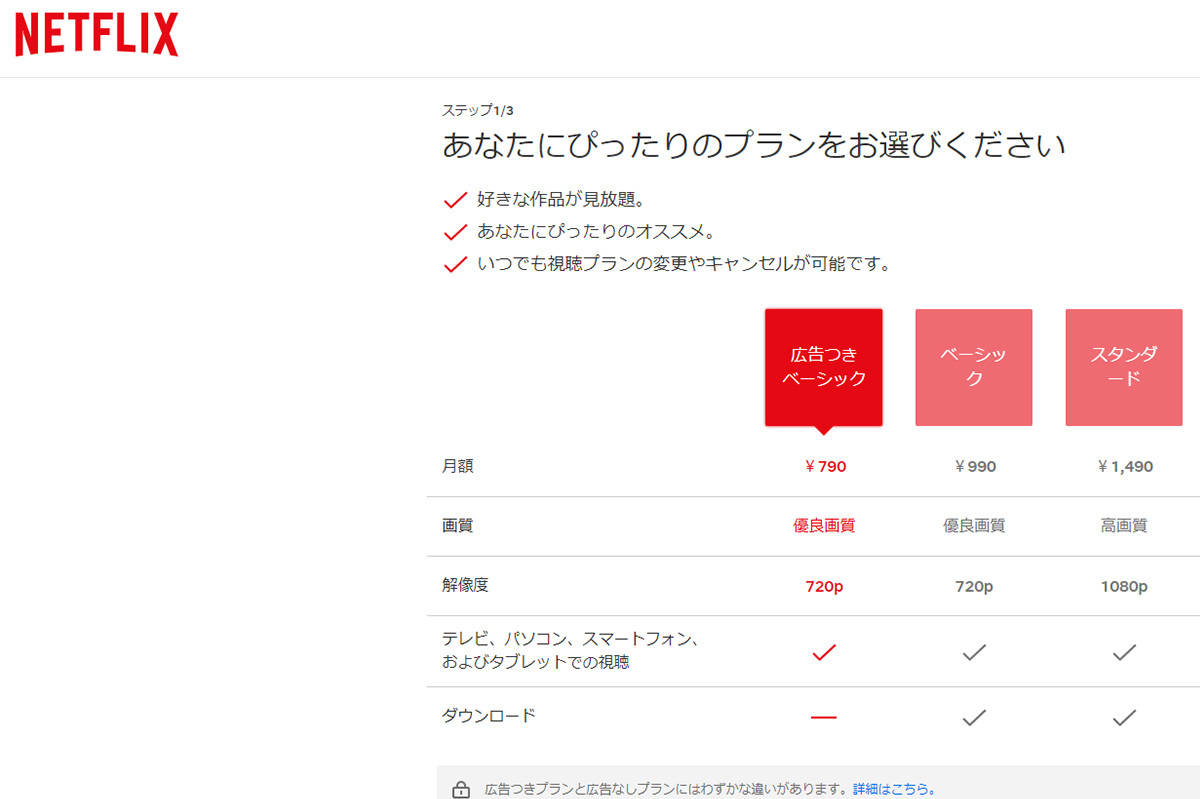The height and width of the screenshot is (799, 1200).
Task: Click the lock icon near the bottom notice
Action: point(459,789)
